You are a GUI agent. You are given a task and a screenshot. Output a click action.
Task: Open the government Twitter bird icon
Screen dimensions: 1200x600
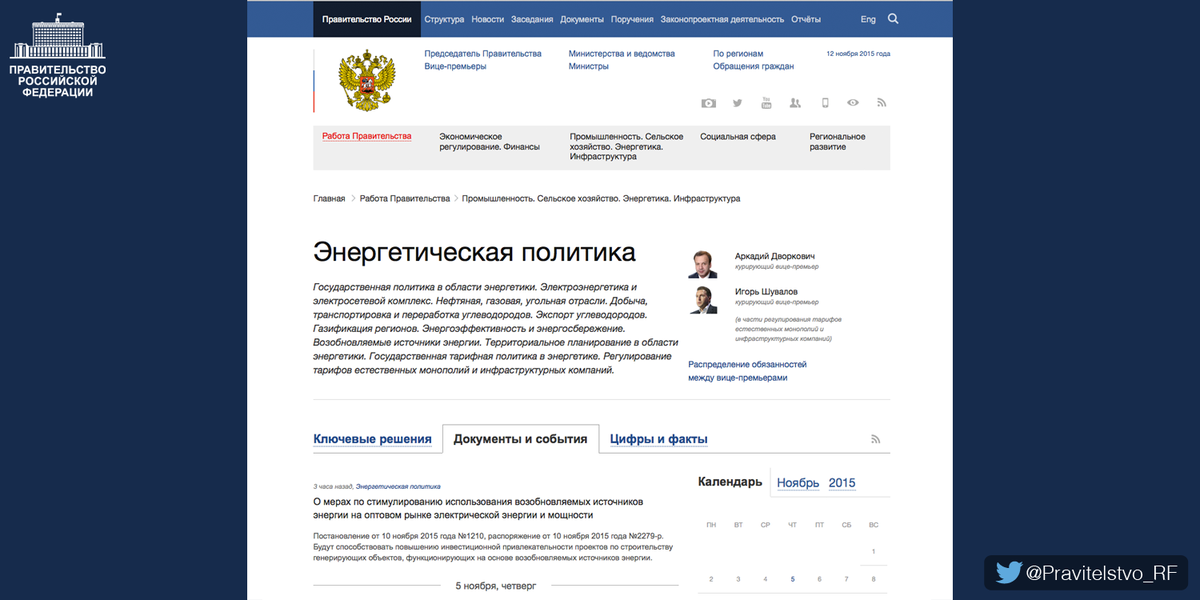tap(737, 103)
